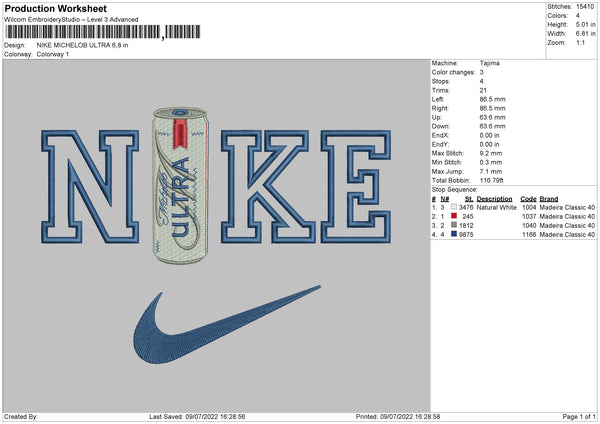Click the Natural White color swatch

(454, 207)
